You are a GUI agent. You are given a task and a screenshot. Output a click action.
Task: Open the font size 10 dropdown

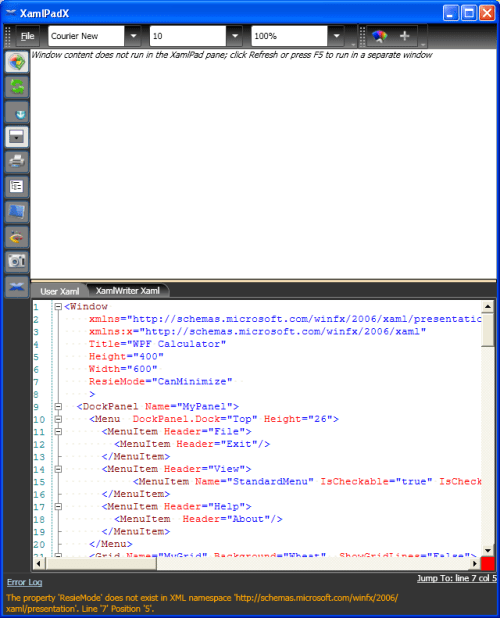pyautogui.click(x=235, y=36)
